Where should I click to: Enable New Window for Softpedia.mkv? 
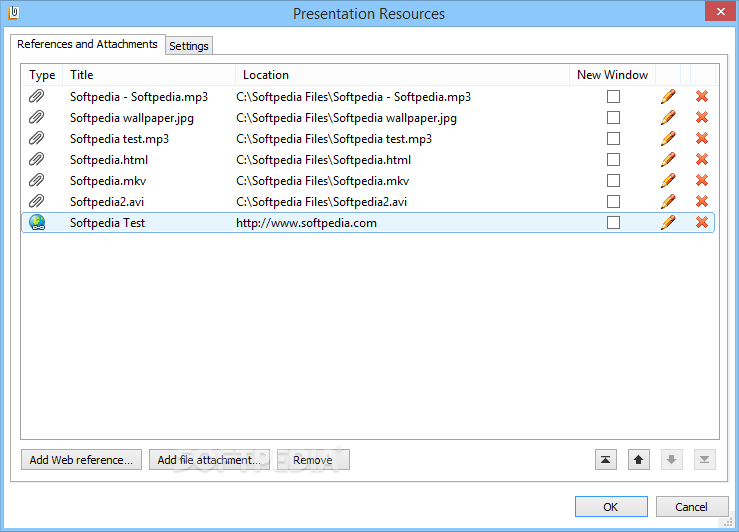point(613,180)
